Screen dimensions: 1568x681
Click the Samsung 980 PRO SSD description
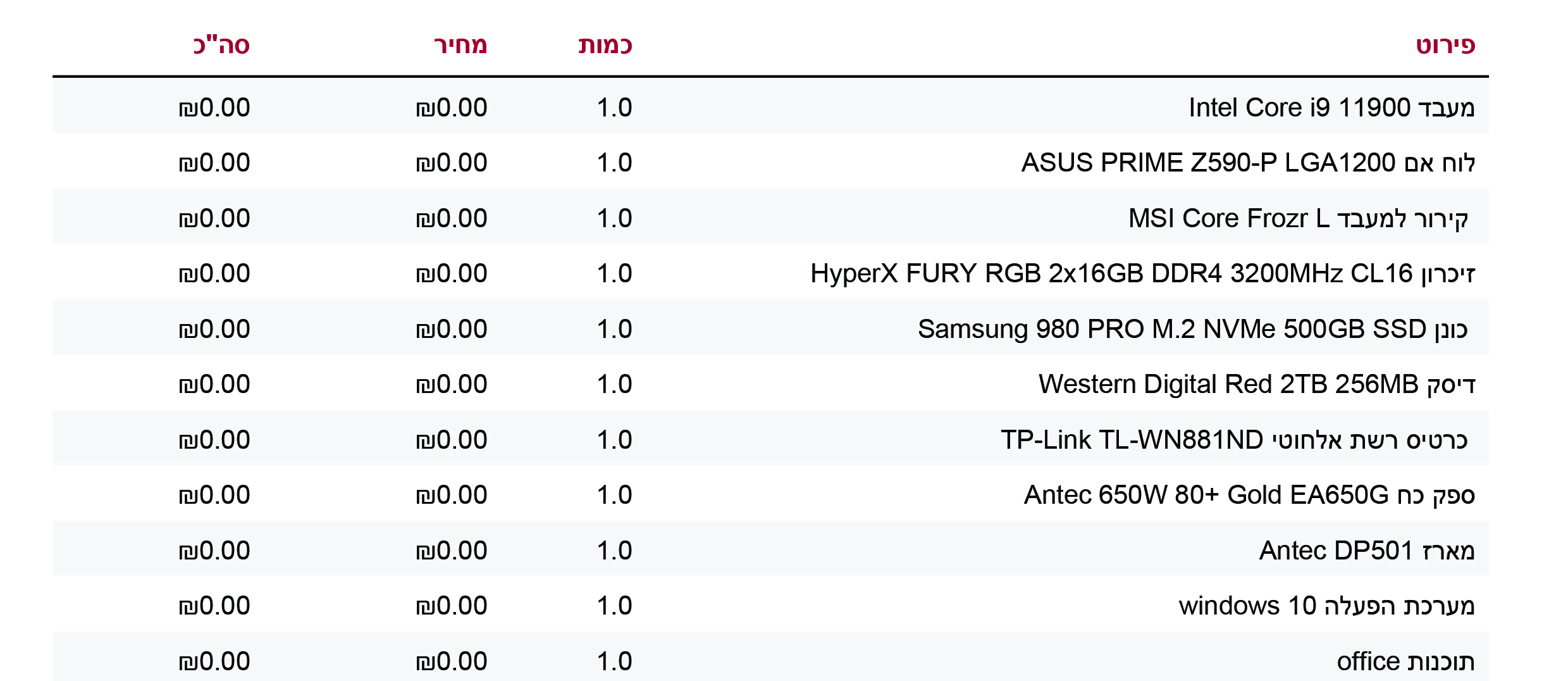1192,329
